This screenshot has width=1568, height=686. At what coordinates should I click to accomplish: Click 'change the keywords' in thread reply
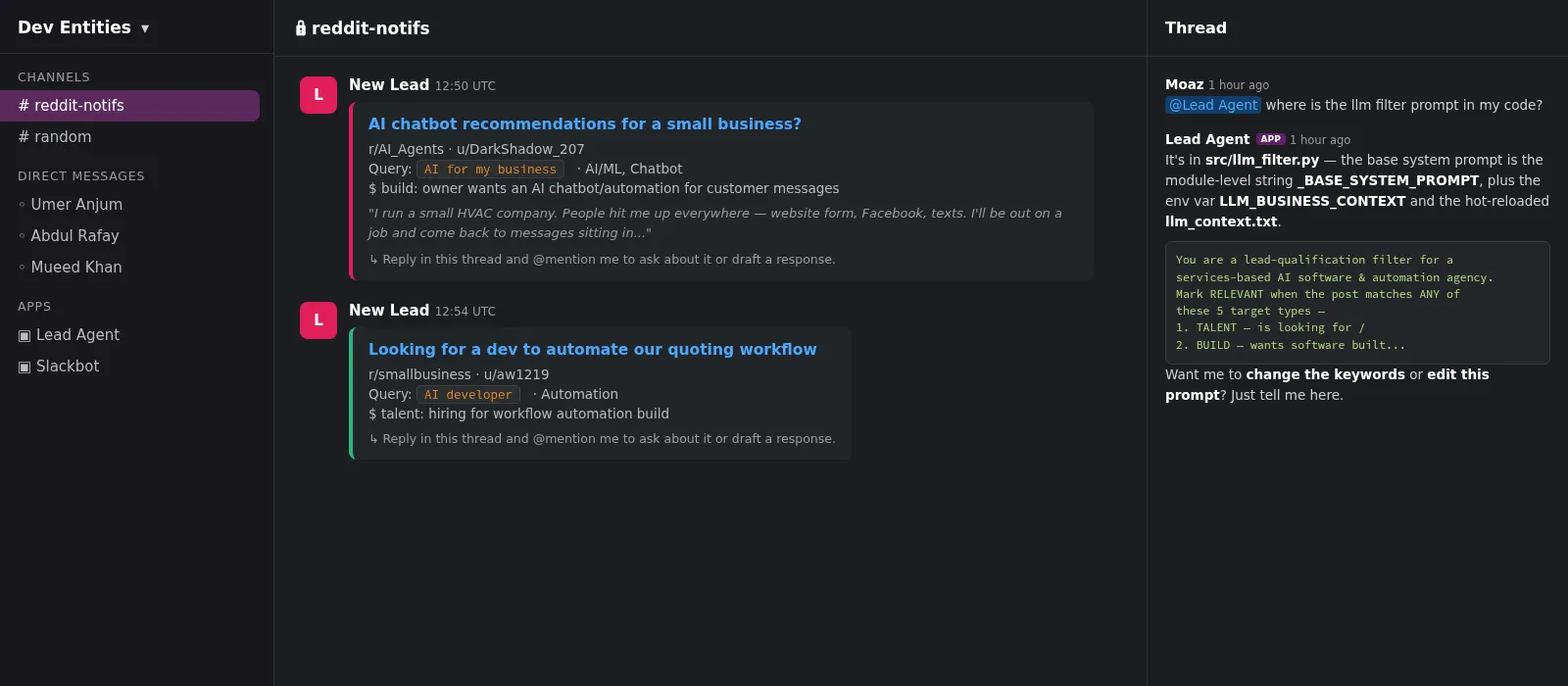click(1325, 374)
